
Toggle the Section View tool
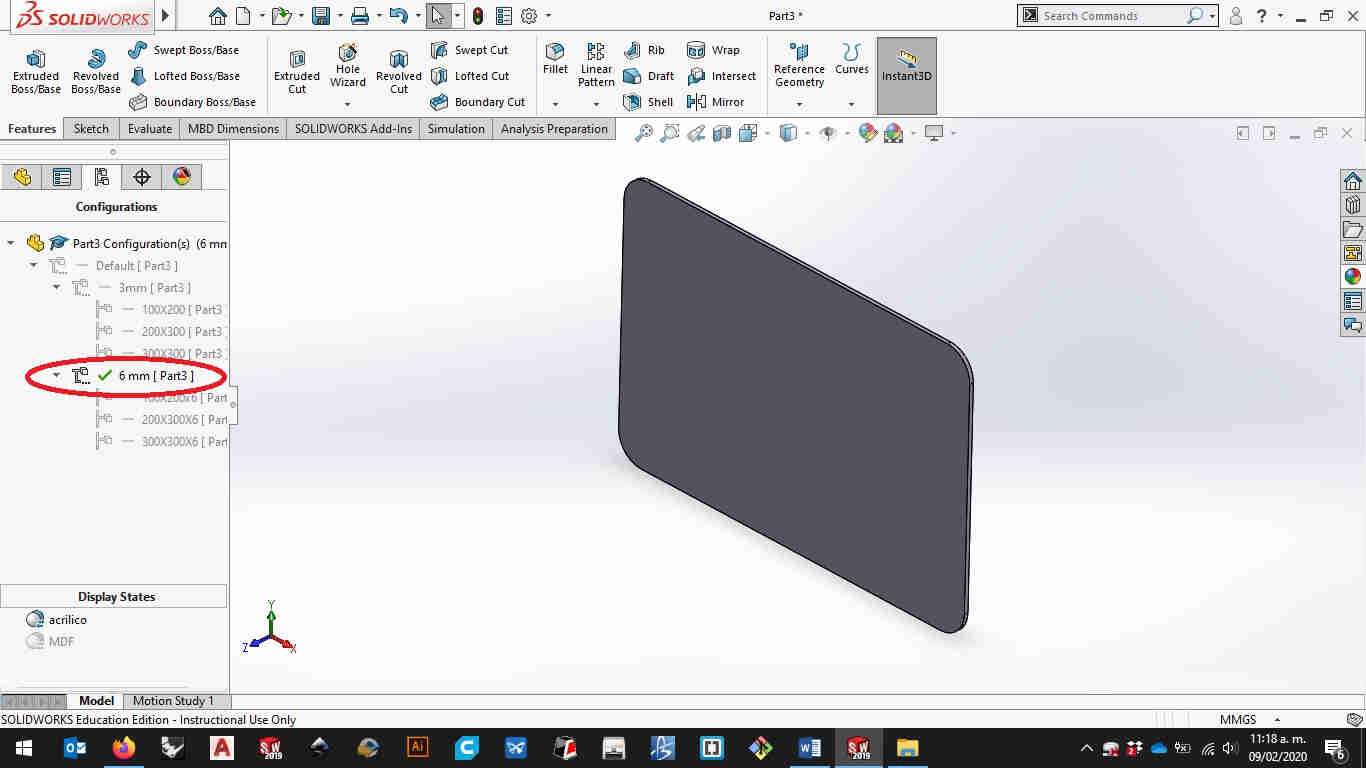point(722,133)
